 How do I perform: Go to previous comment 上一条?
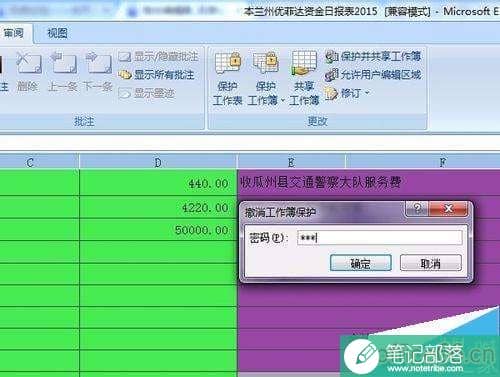pyautogui.click(x=63, y=71)
